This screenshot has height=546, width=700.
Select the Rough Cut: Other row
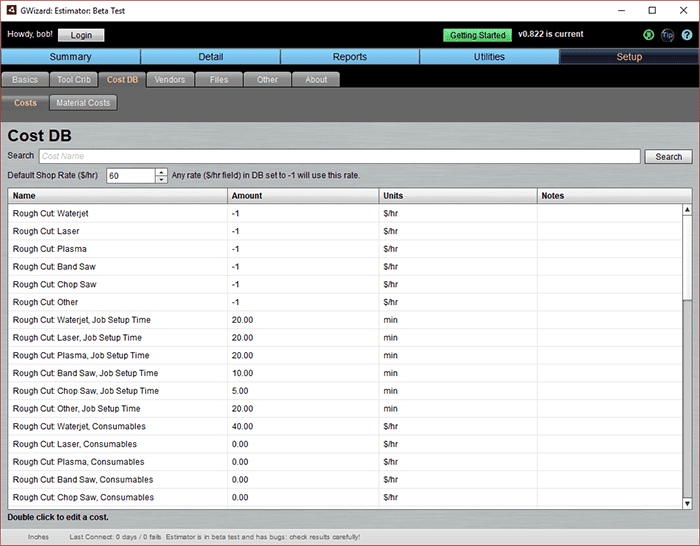pyautogui.click(x=345, y=302)
